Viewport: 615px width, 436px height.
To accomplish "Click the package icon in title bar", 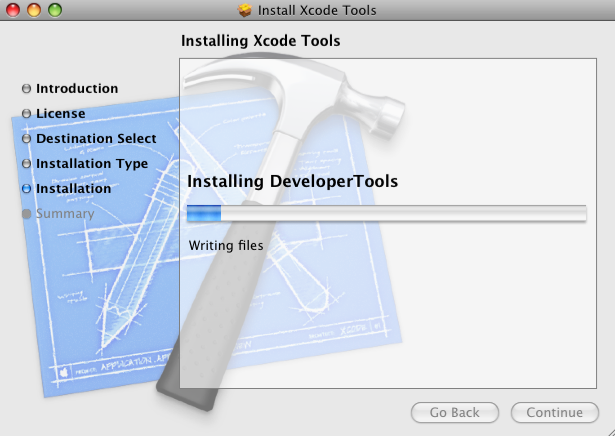I will coord(245,10).
